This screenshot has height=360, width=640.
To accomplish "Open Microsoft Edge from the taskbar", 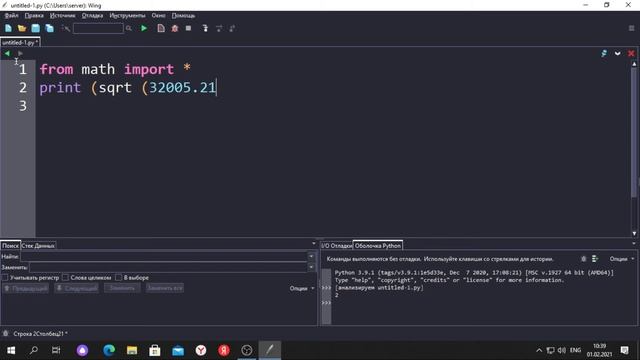I will (x=109, y=350).
